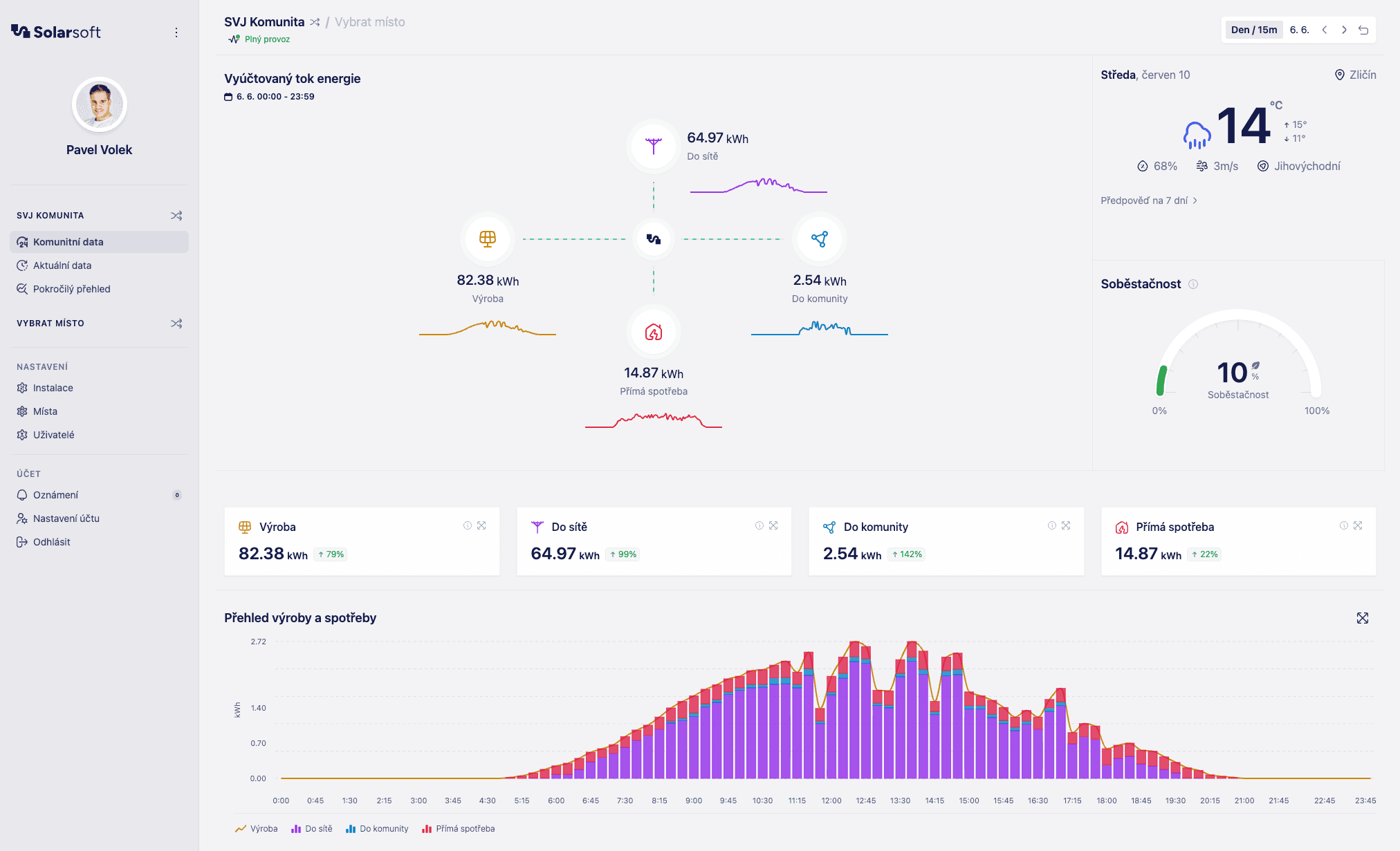
Task: Click the Vybrat místo shuffle icon in sidebar
Action: (x=176, y=324)
